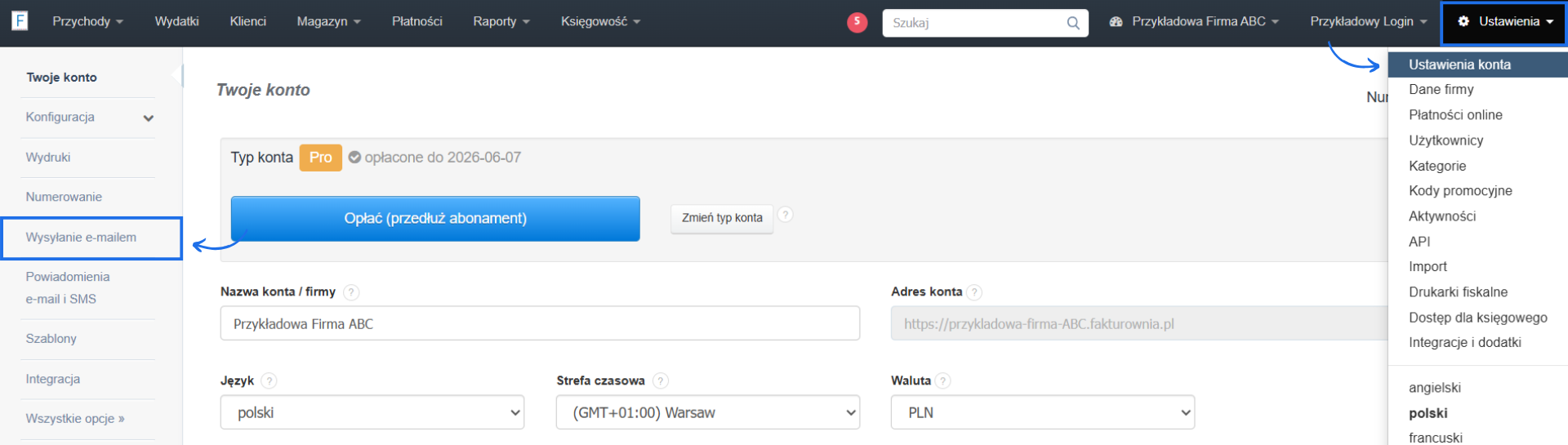
Task: Click help icon next to Strefa czasowa
Action: (661, 381)
